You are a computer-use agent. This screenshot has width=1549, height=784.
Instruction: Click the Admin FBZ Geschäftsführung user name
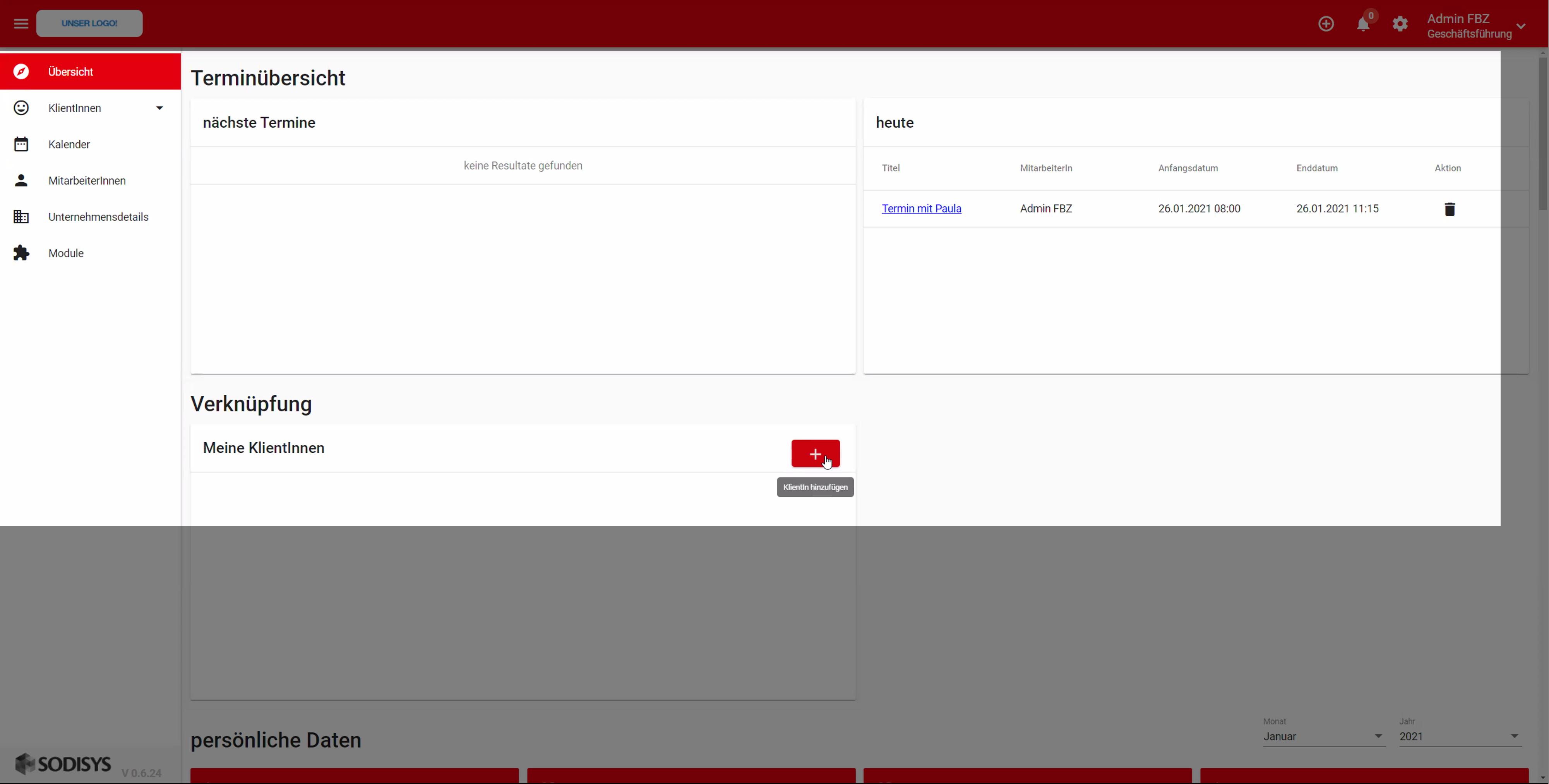[x=1469, y=26]
